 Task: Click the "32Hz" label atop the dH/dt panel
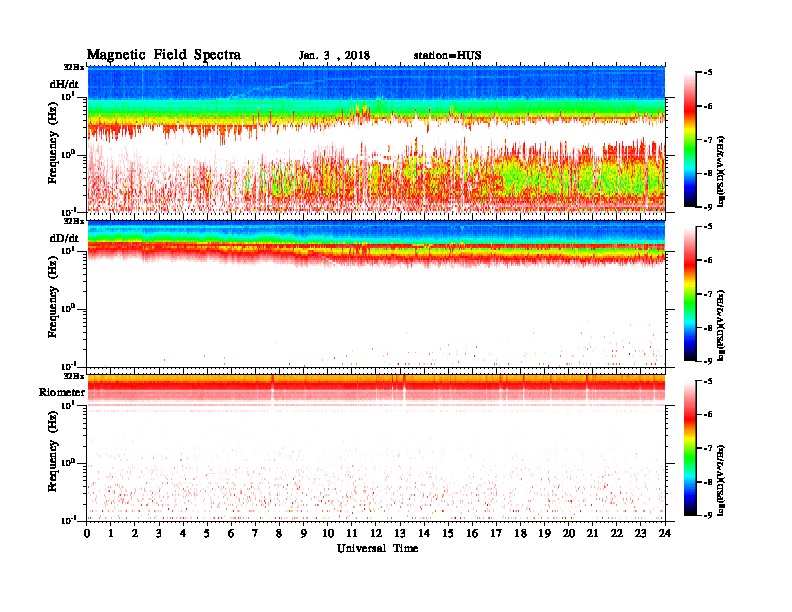(74, 67)
